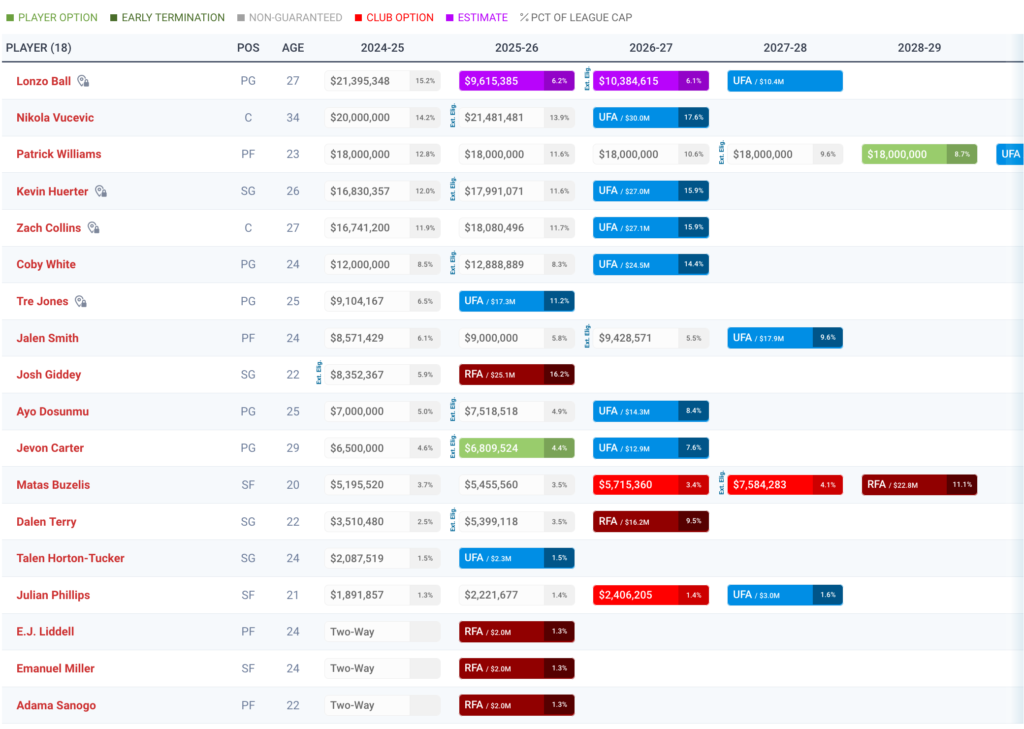Open Nikola Vucevic's player page
The image size is (1024, 729).
coord(55,118)
